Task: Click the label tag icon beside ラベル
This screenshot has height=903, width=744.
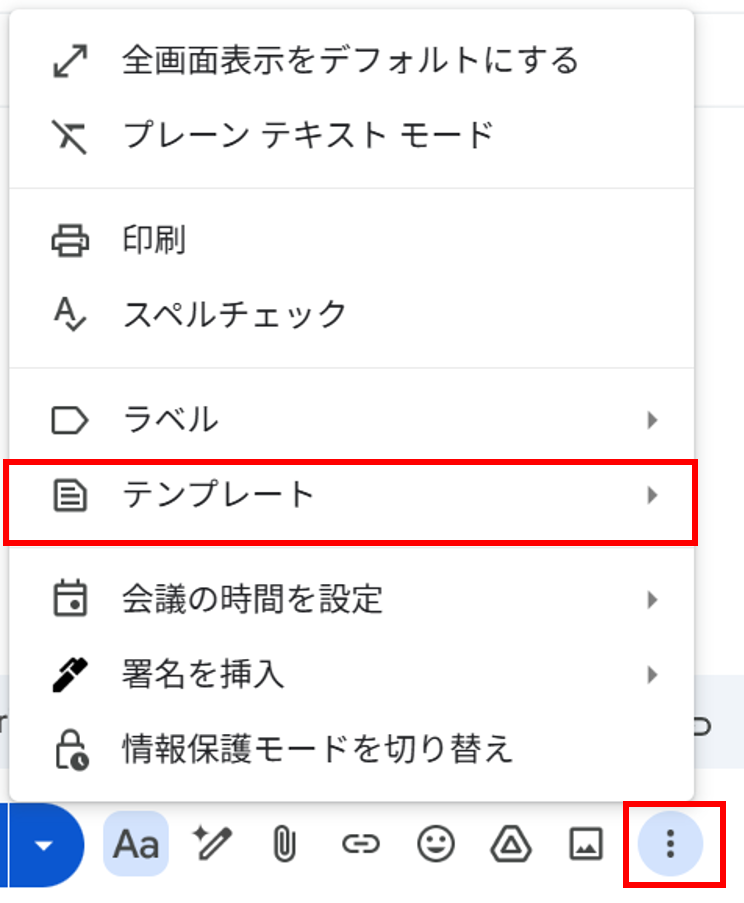Action: (70, 420)
